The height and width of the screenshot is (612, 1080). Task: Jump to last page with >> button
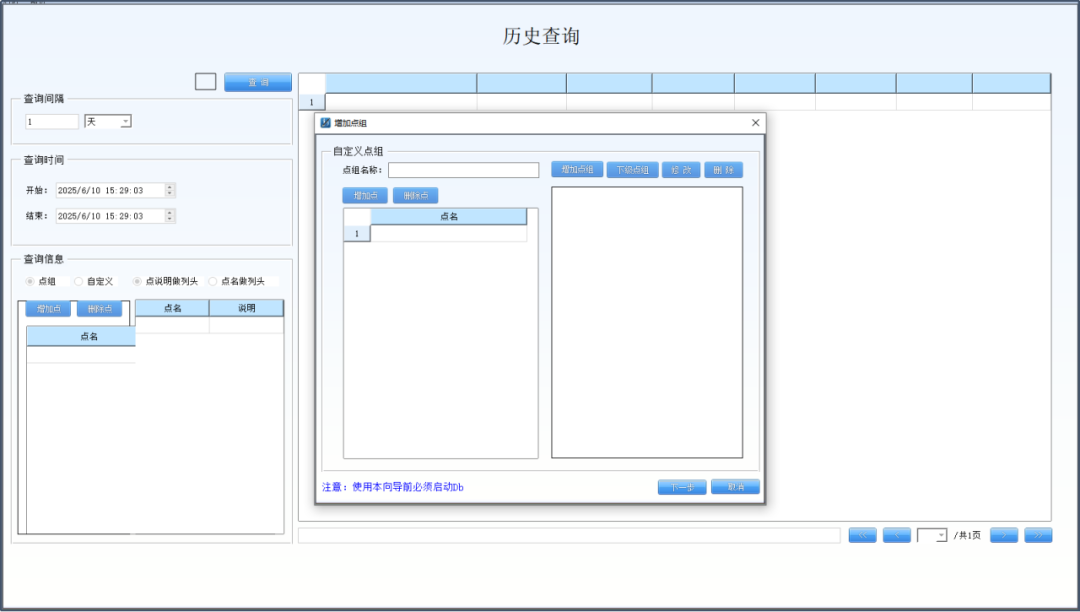(1038, 535)
